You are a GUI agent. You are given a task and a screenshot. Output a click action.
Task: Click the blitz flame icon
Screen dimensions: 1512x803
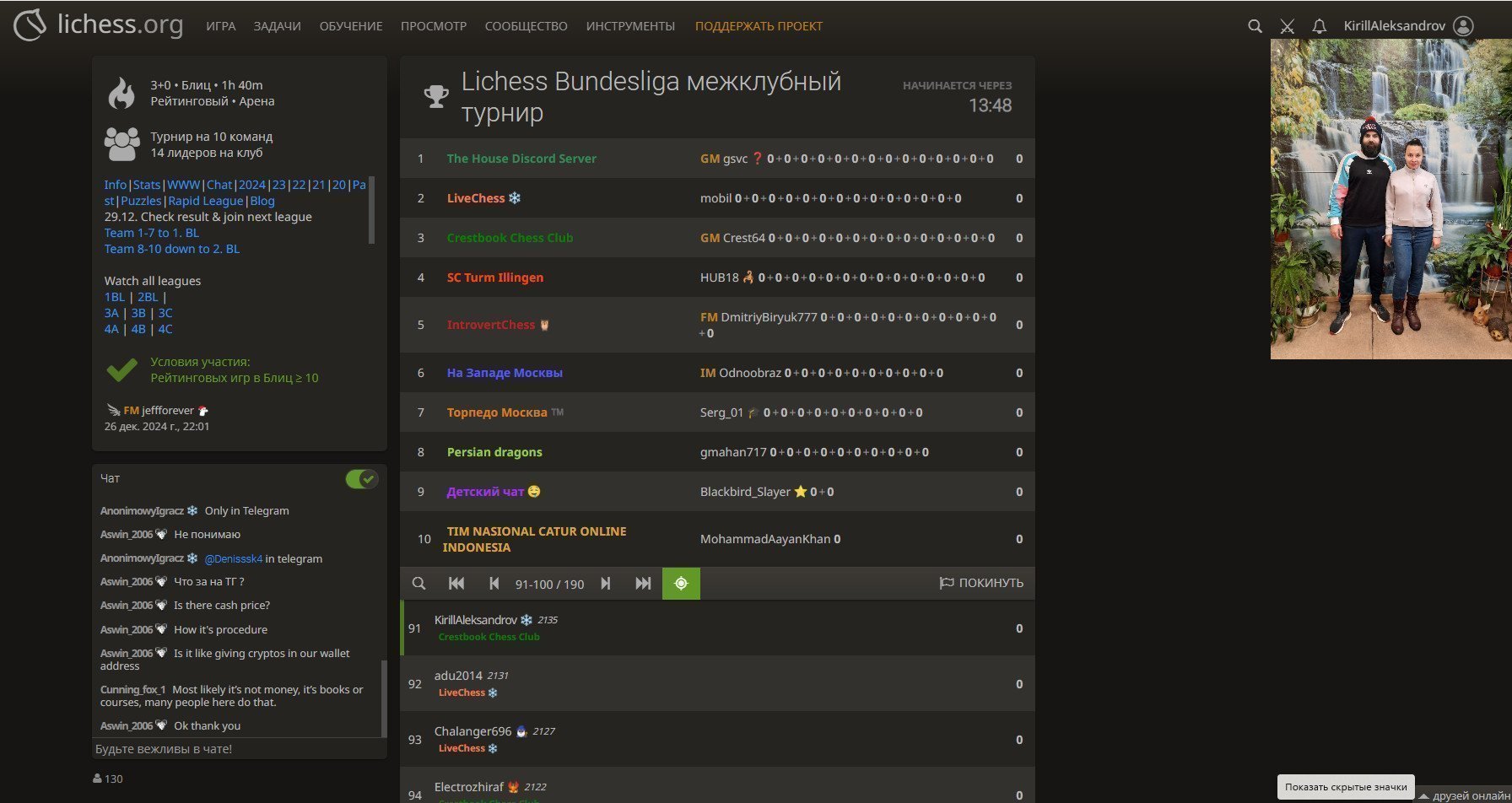tap(121, 93)
